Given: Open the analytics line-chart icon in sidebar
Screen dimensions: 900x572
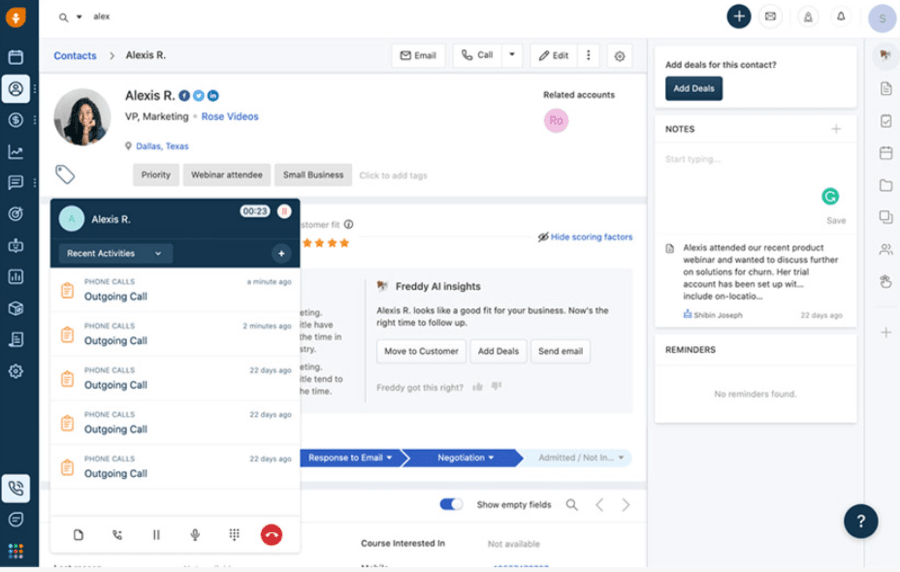Looking at the screenshot, I should 16,151.
